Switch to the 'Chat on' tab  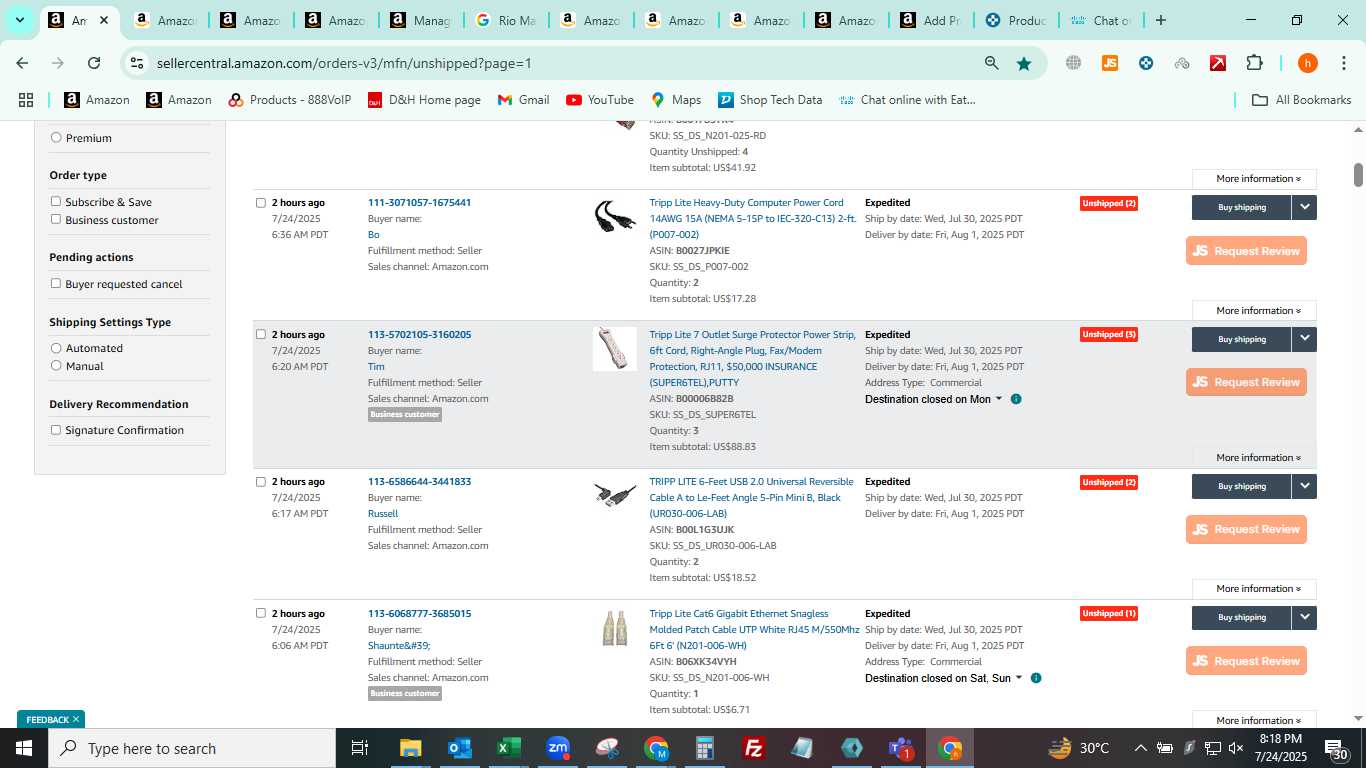[1101, 20]
